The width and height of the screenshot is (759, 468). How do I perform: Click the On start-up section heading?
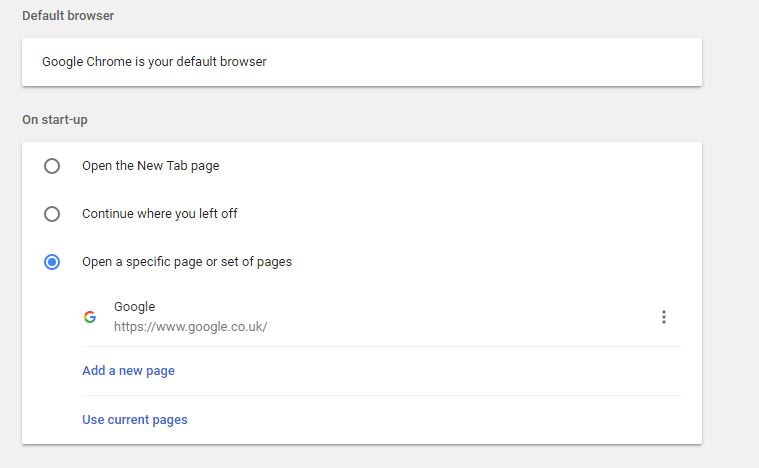[x=55, y=120]
